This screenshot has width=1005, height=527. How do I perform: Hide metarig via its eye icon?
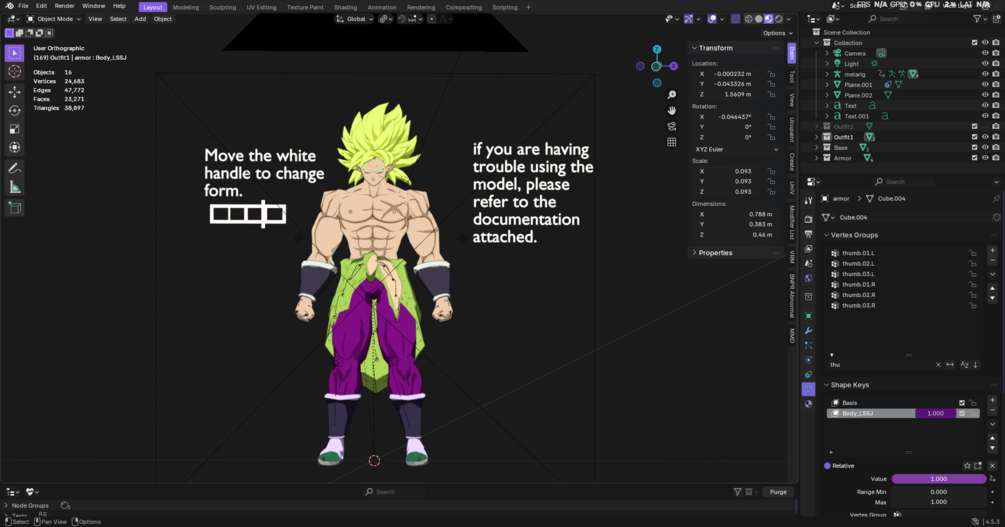click(x=985, y=74)
